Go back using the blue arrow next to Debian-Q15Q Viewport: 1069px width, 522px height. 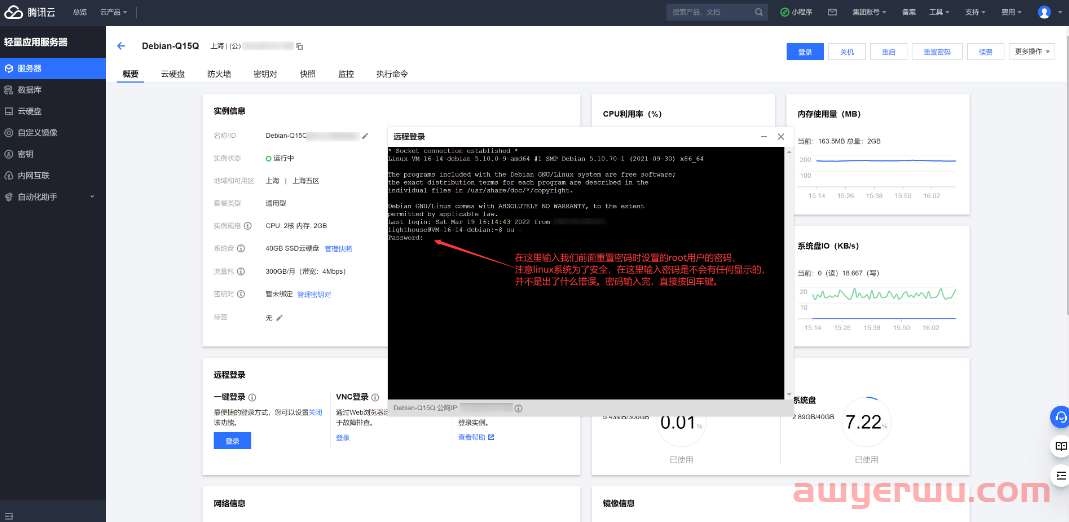coord(121,46)
